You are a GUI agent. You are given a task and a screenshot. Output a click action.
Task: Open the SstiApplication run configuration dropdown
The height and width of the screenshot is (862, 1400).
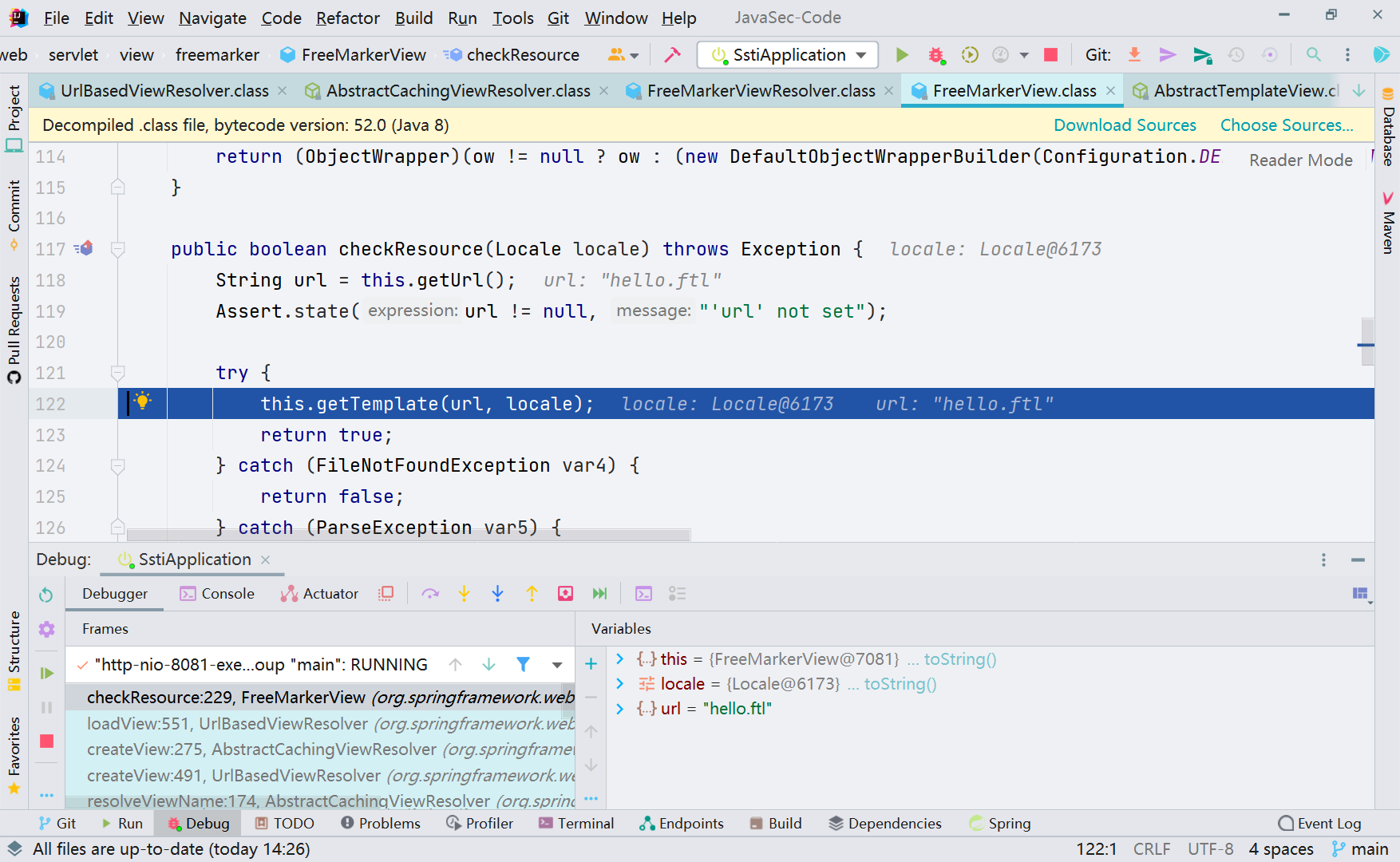(x=860, y=54)
